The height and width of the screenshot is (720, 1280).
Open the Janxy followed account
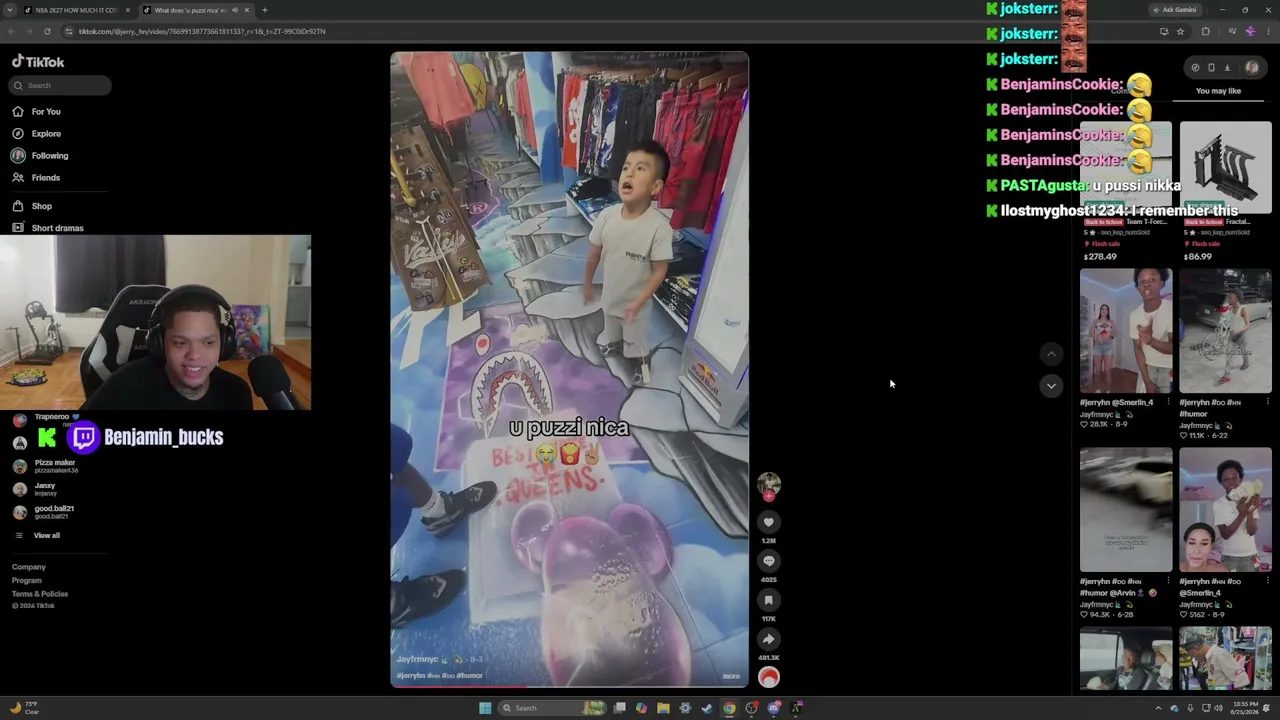pyautogui.click(x=45, y=489)
